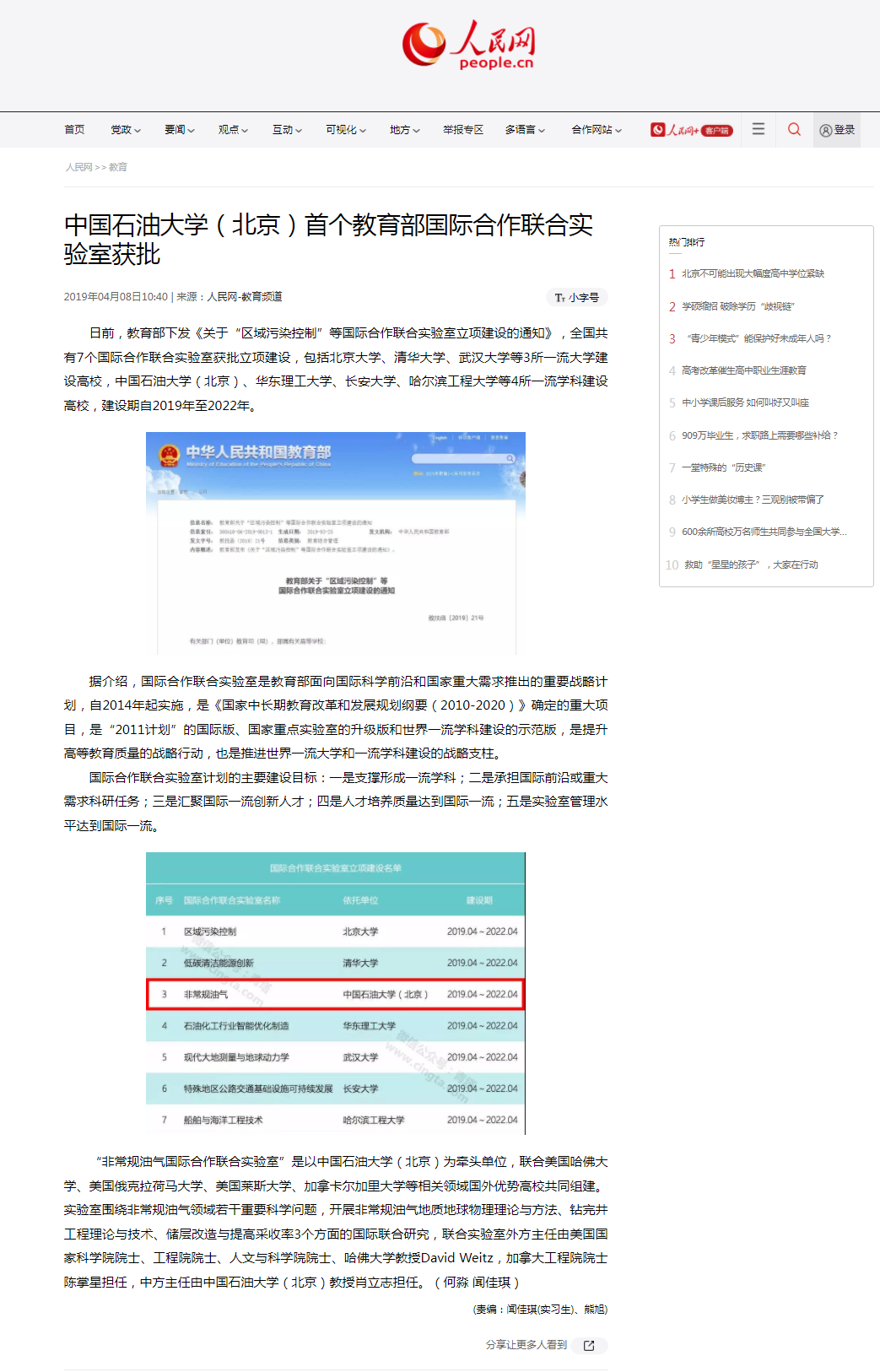
Task: Click the 教育 breadcrumb link
Action: [118, 167]
